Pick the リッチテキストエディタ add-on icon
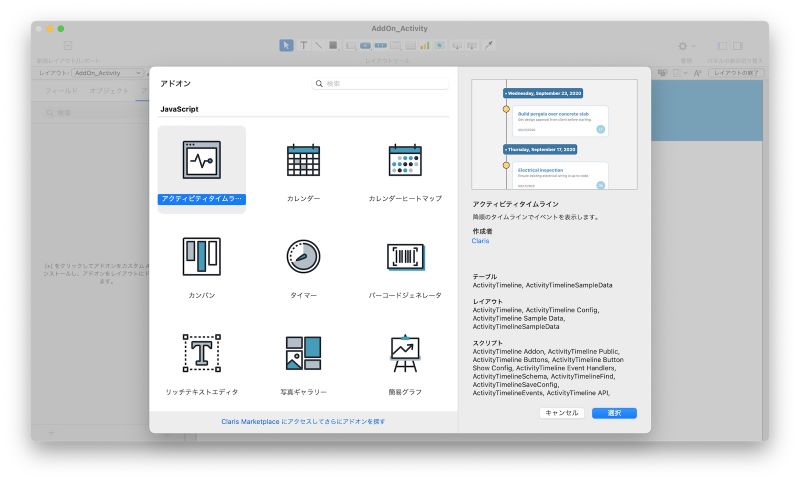 (x=202, y=353)
